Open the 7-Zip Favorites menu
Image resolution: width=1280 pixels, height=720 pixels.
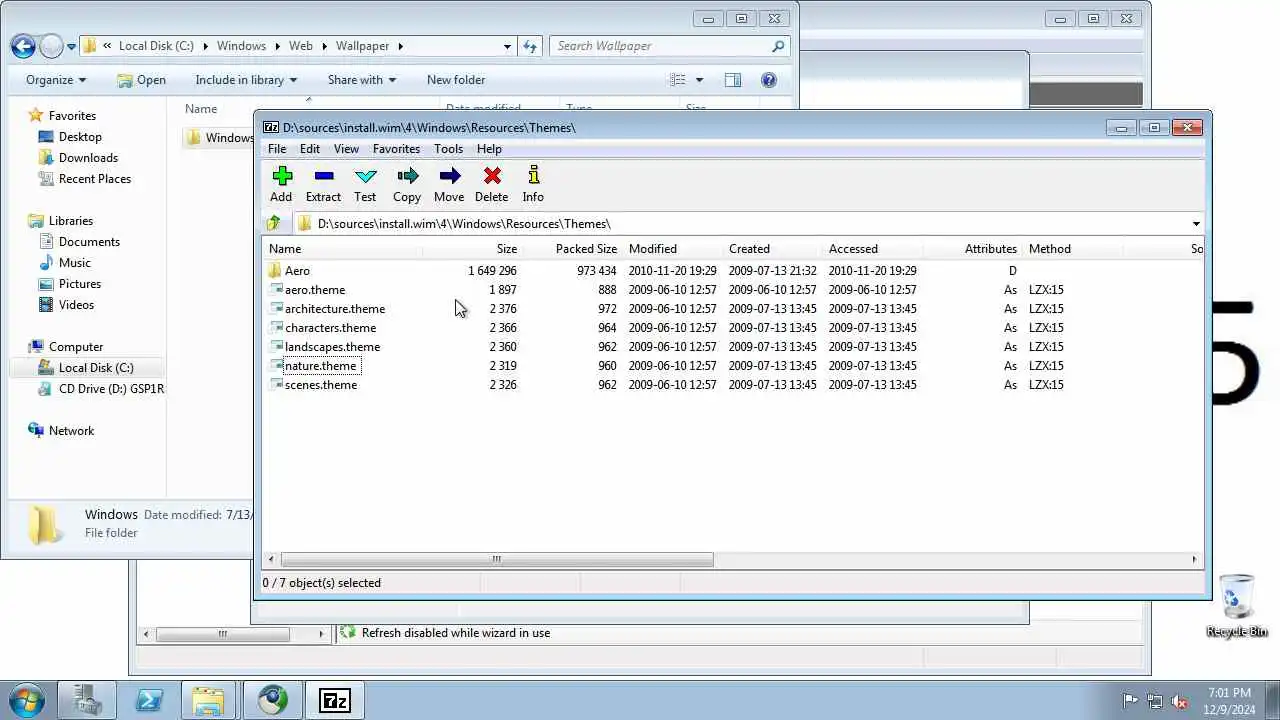(x=396, y=149)
